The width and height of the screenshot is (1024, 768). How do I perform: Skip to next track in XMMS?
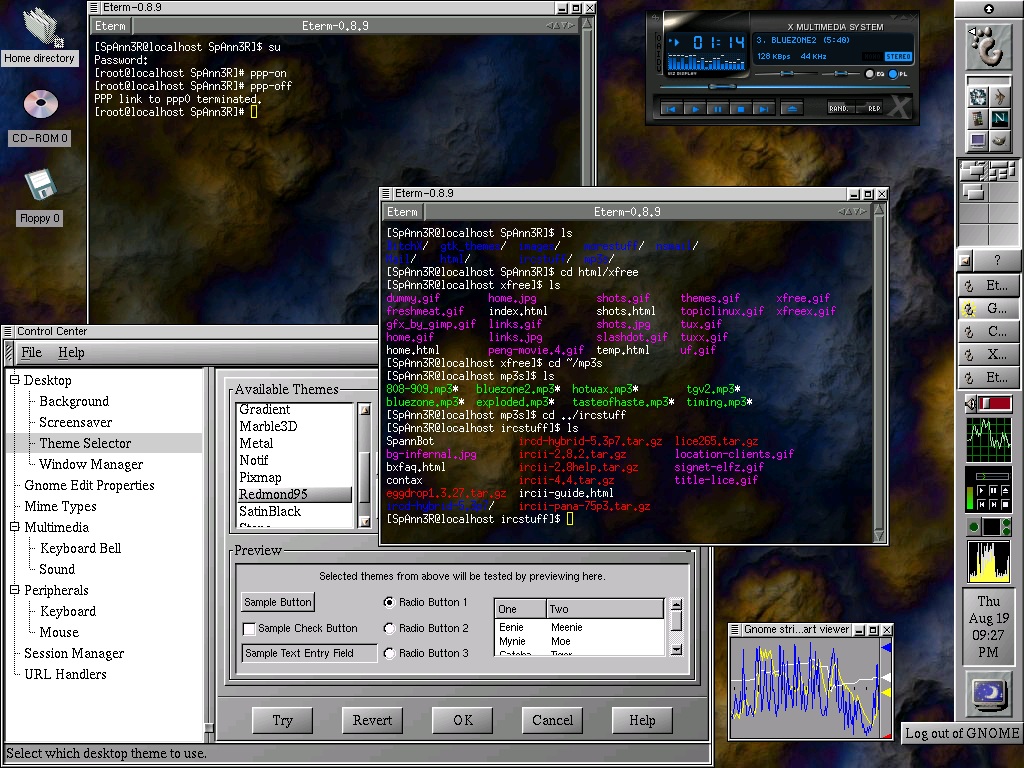763,108
